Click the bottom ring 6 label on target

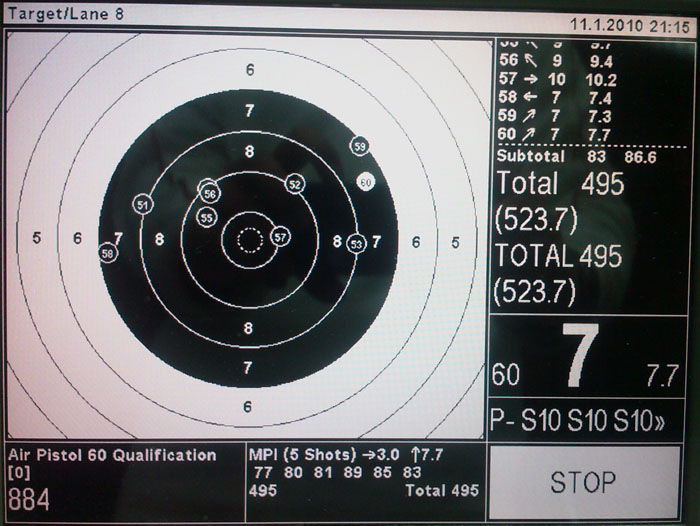pos(247,406)
